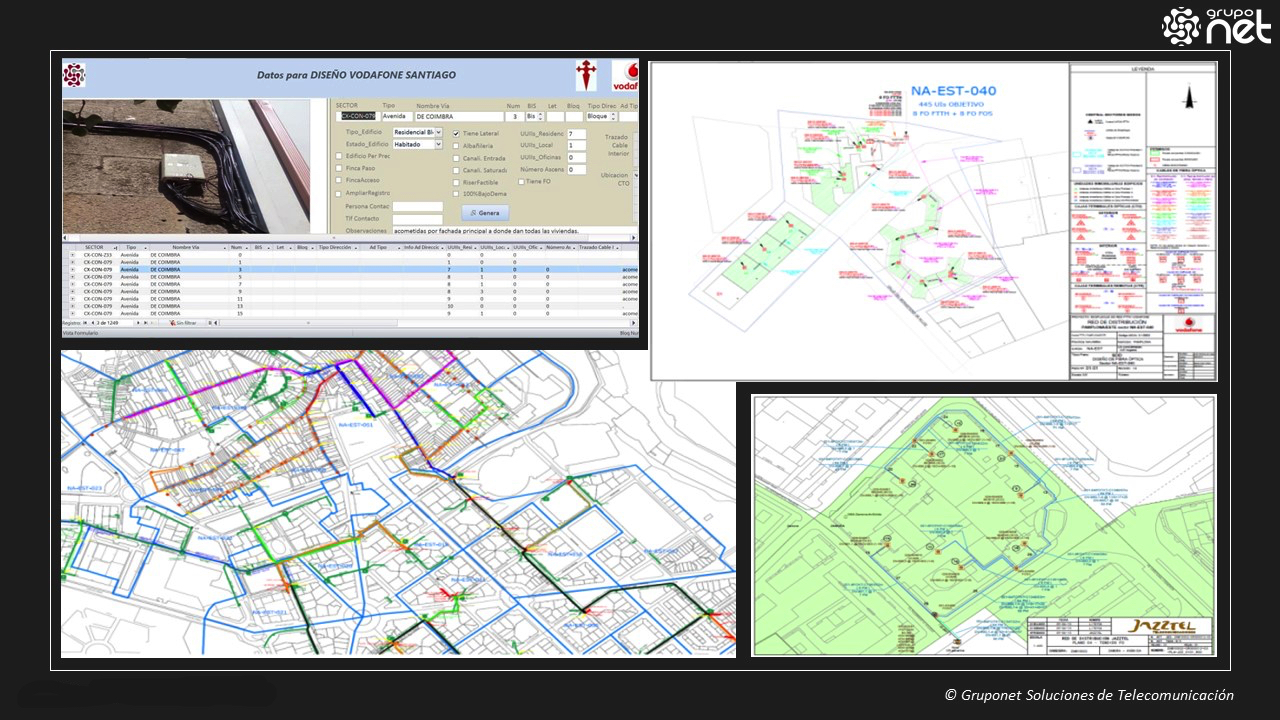This screenshot has height=720, width=1280.
Task: Click the SECTOR column header
Action: point(94,247)
